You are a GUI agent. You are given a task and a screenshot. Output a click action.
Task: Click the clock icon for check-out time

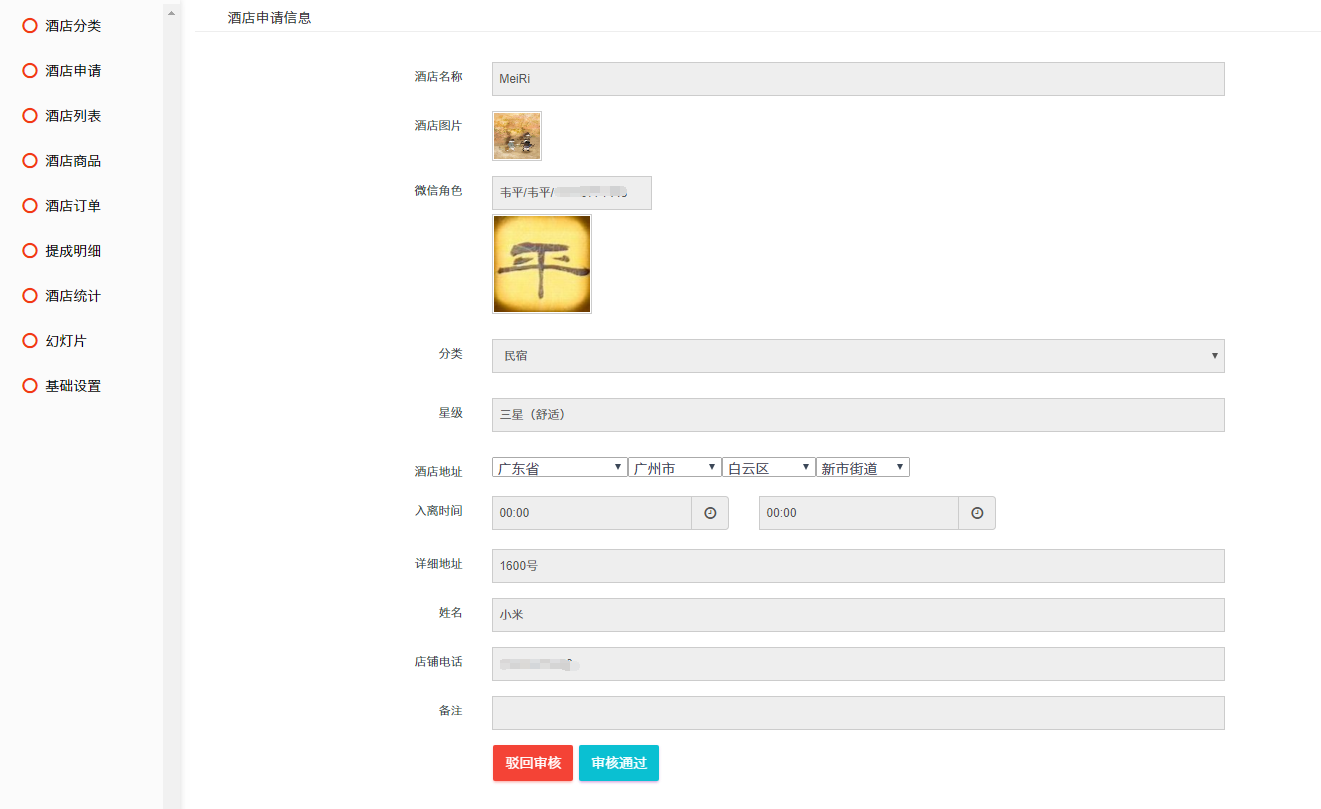point(977,513)
